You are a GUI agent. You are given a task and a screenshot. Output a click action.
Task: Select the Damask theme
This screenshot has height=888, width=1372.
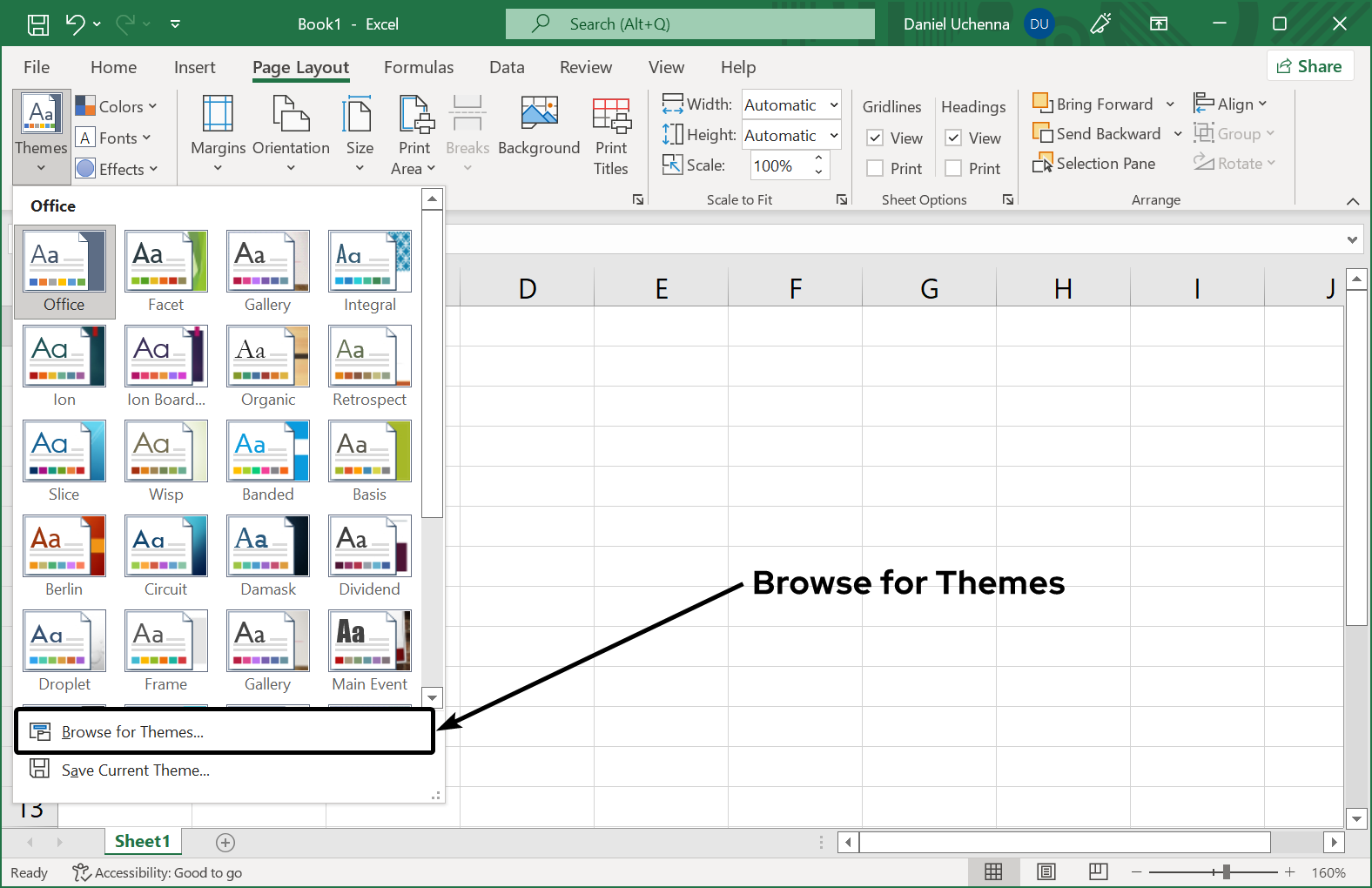(267, 556)
